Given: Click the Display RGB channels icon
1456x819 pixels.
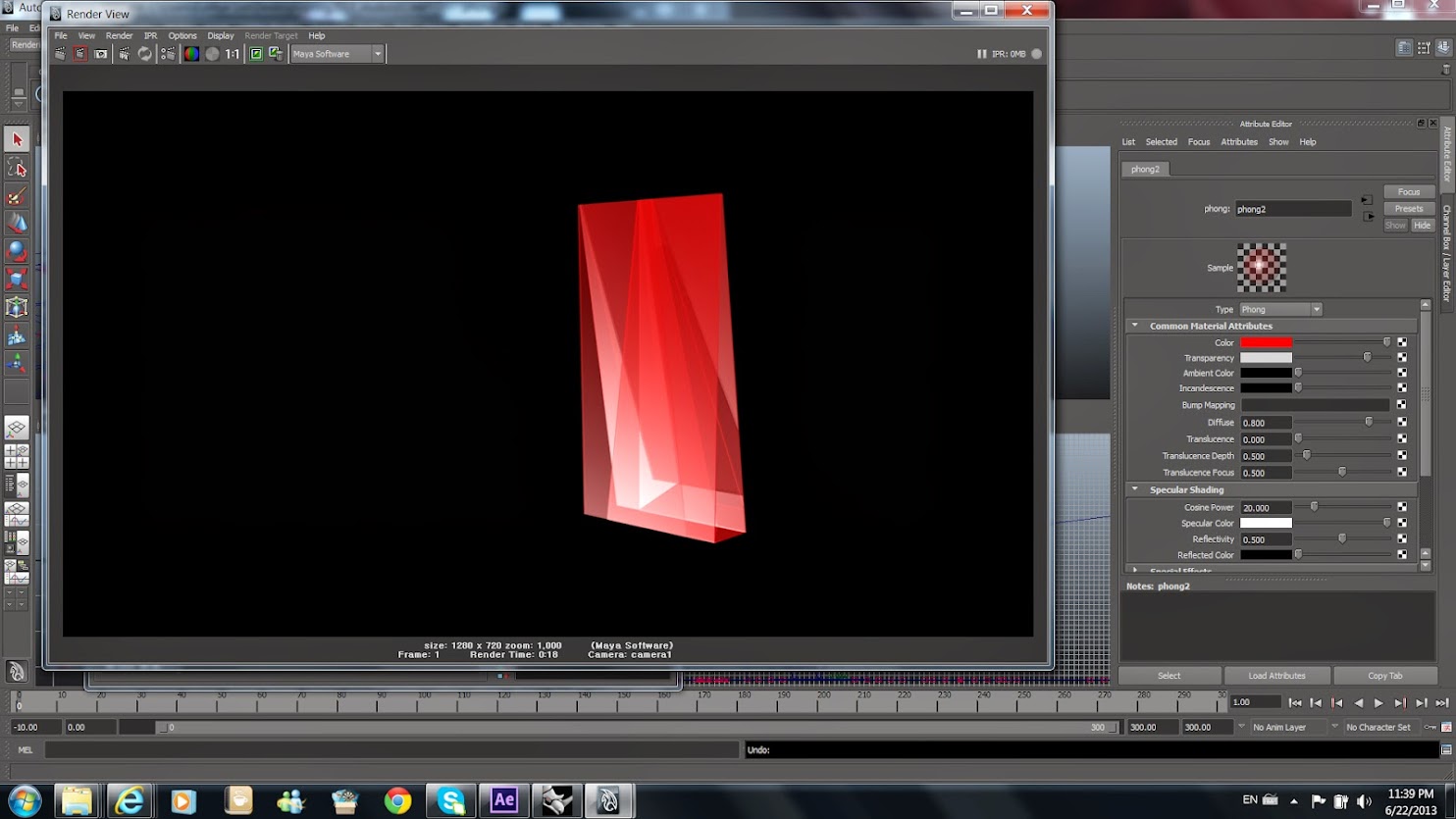Looking at the screenshot, I should (191, 54).
